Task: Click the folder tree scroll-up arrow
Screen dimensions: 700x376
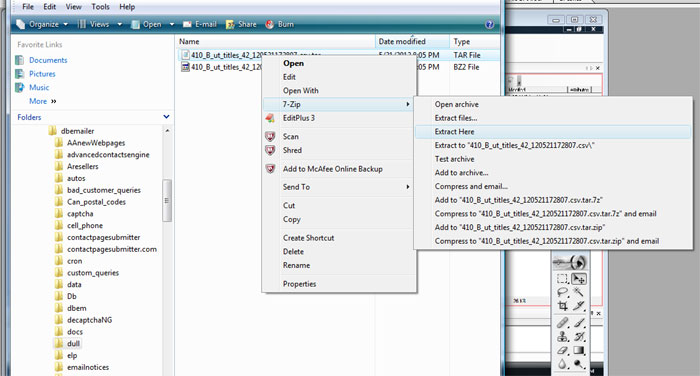Action: click(x=167, y=131)
